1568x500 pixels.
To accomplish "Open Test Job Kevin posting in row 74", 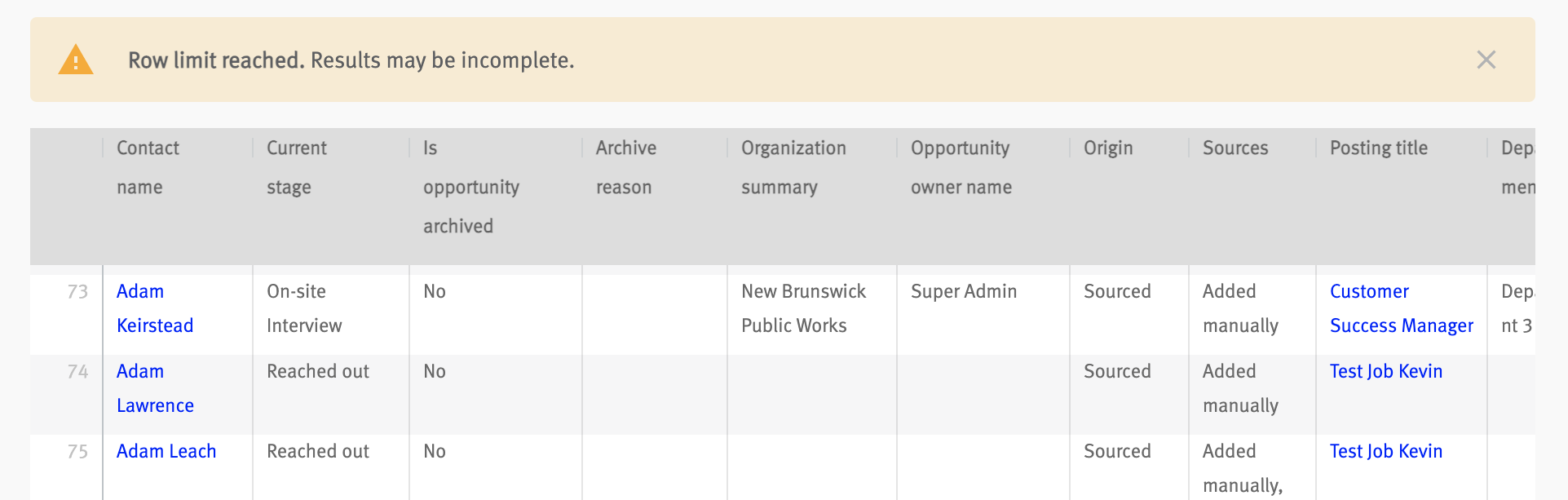I will pos(1385,371).
